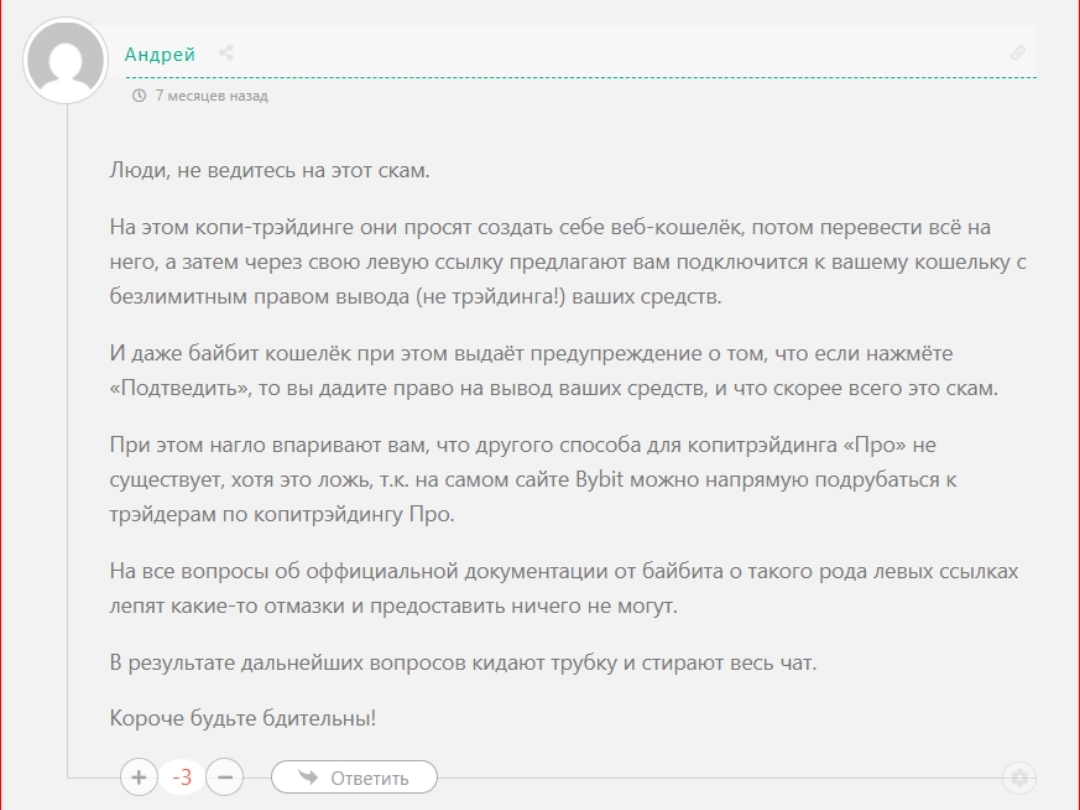Image resolution: width=1080 pixels, height=810 pixels.
Task: Click the paragraph 'Люди, не ведитесь на этот скам'
Action: point(269,170)
